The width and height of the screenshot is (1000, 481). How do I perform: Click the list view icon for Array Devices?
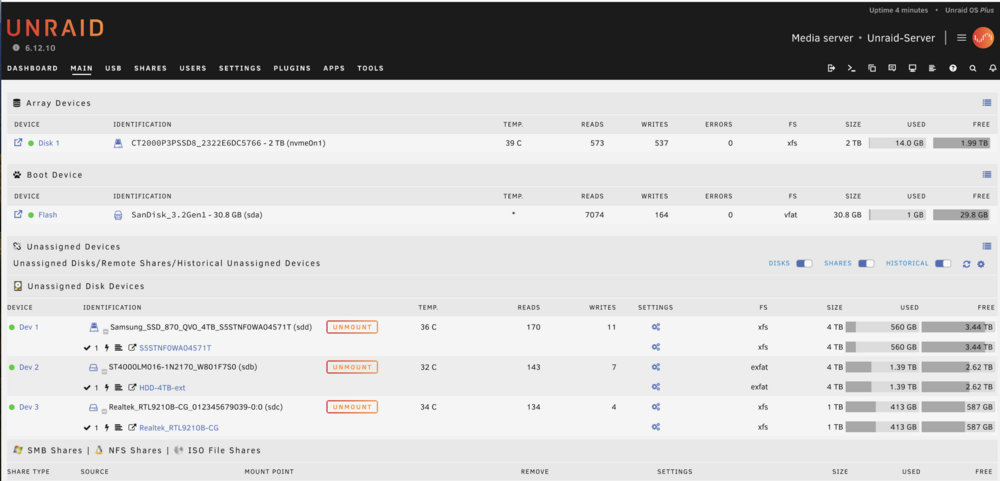tap(987, 103)
